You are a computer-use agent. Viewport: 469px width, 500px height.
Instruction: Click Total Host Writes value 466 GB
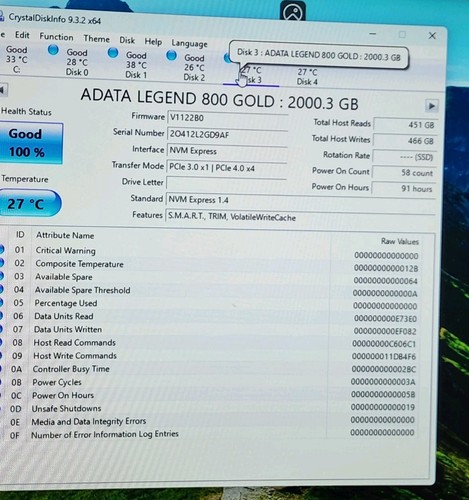coord(405,141)
